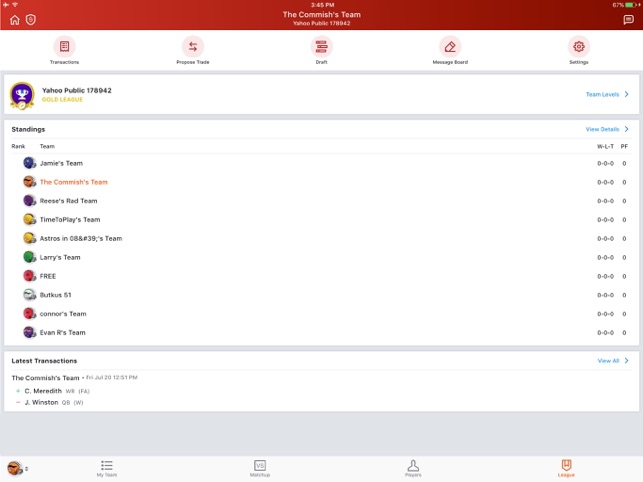Select The Commish's Team helmet icon
Screen dimensions: 643x482
pyautogui.click(x=30, y=182)
